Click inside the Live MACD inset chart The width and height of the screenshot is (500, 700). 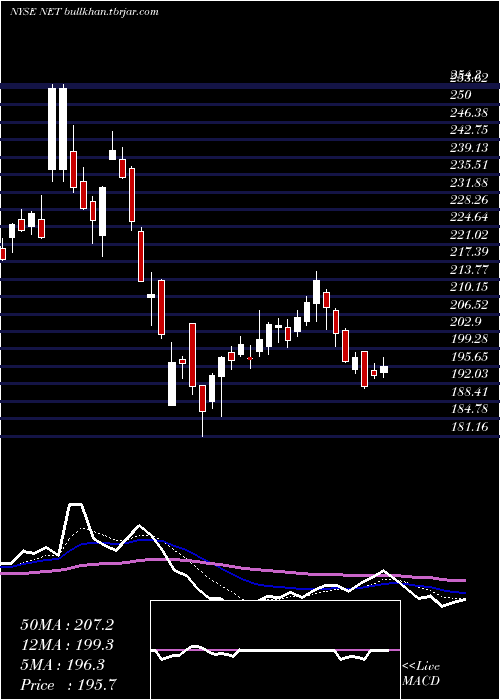click(x=275, y=650)
